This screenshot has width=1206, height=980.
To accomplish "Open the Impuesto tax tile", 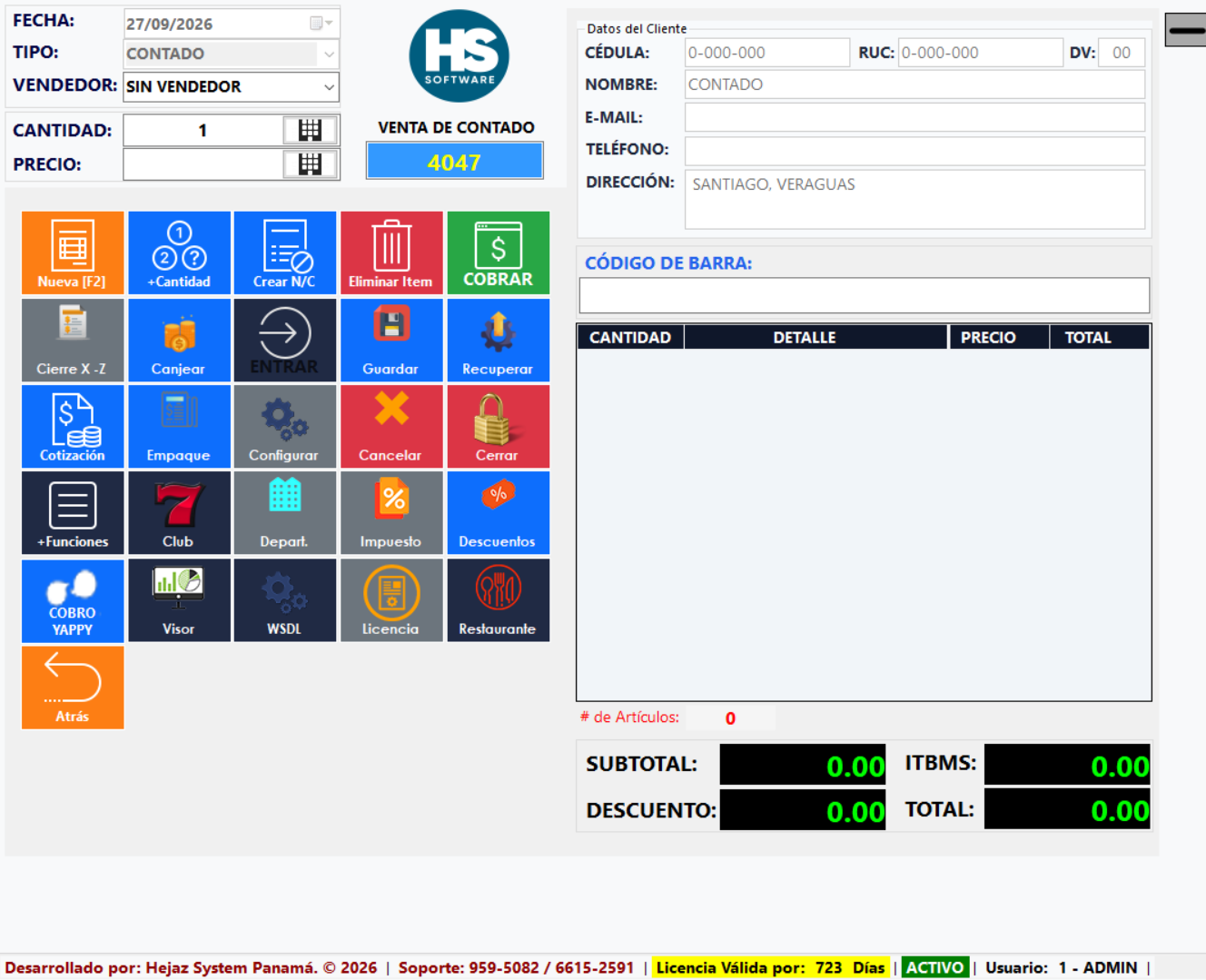I will [x=391, y=512].
